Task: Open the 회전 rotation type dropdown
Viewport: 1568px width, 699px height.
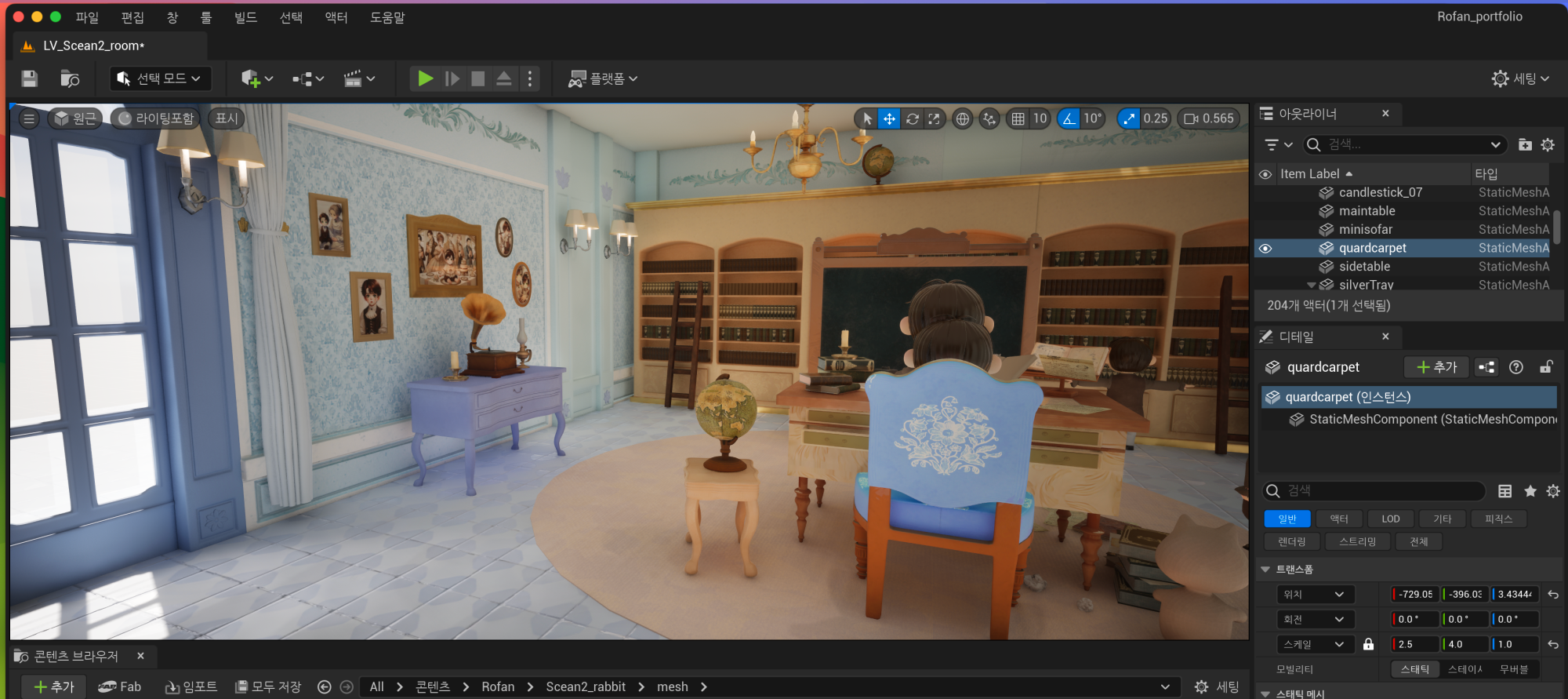Action: (x=1315, y=620)
